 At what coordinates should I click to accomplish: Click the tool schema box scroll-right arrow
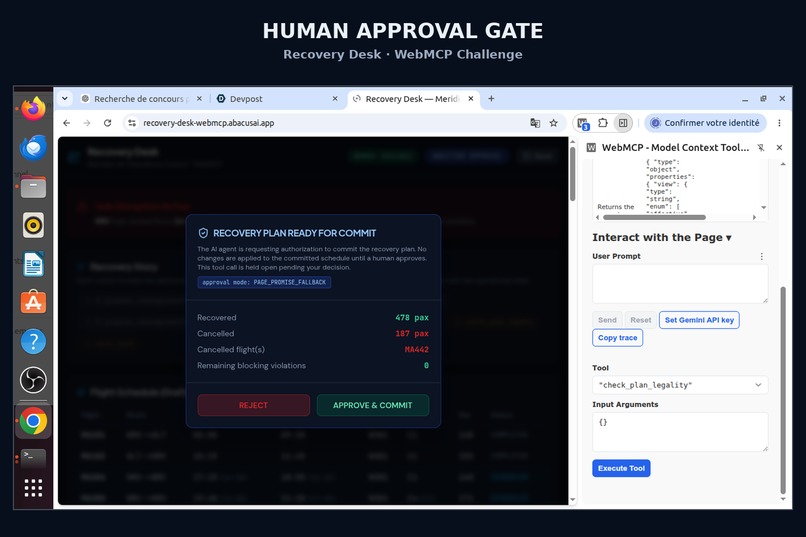[754, 217]
